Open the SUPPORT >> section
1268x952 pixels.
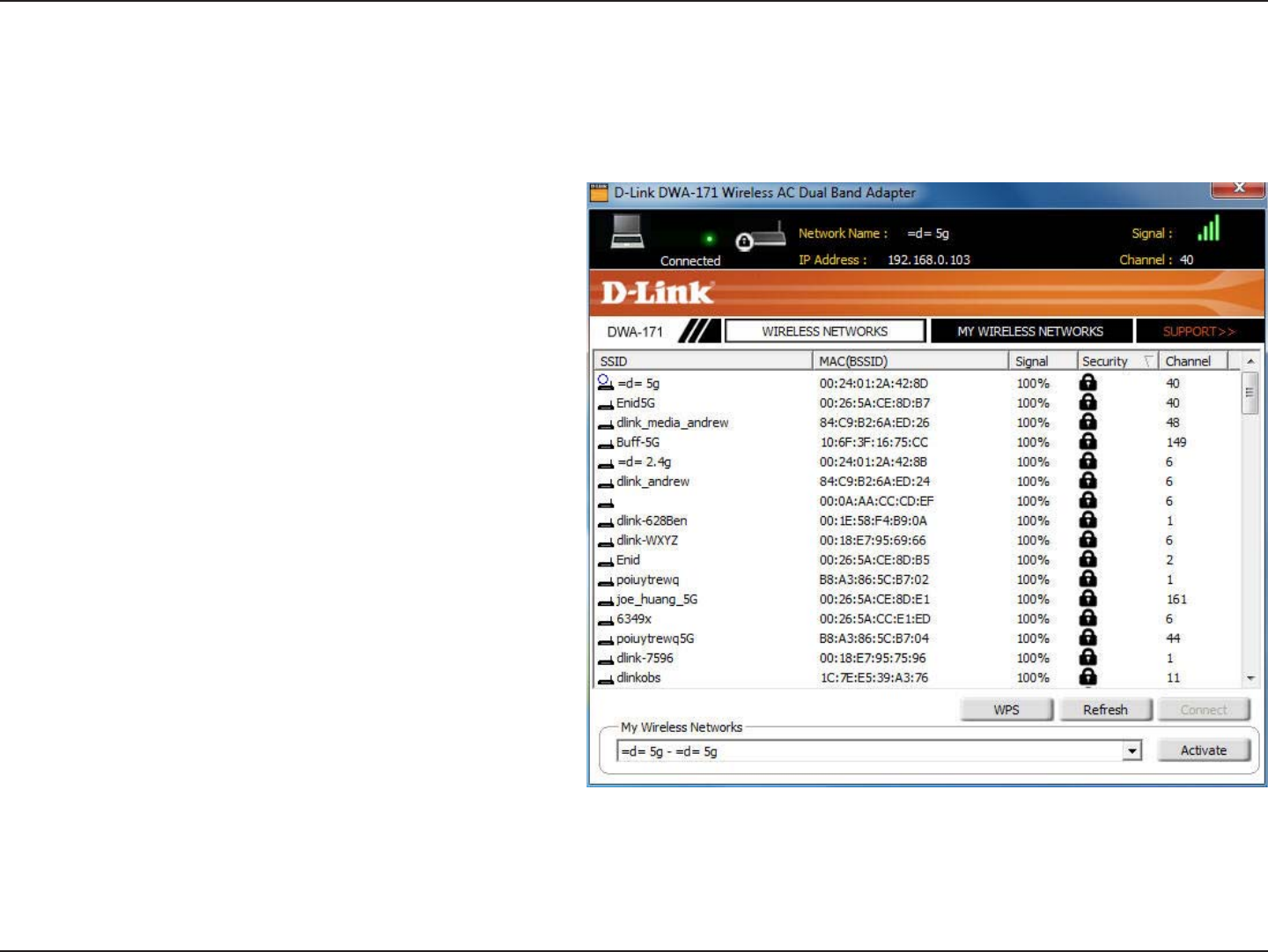pyautogui.click(x=1199, y=331)
